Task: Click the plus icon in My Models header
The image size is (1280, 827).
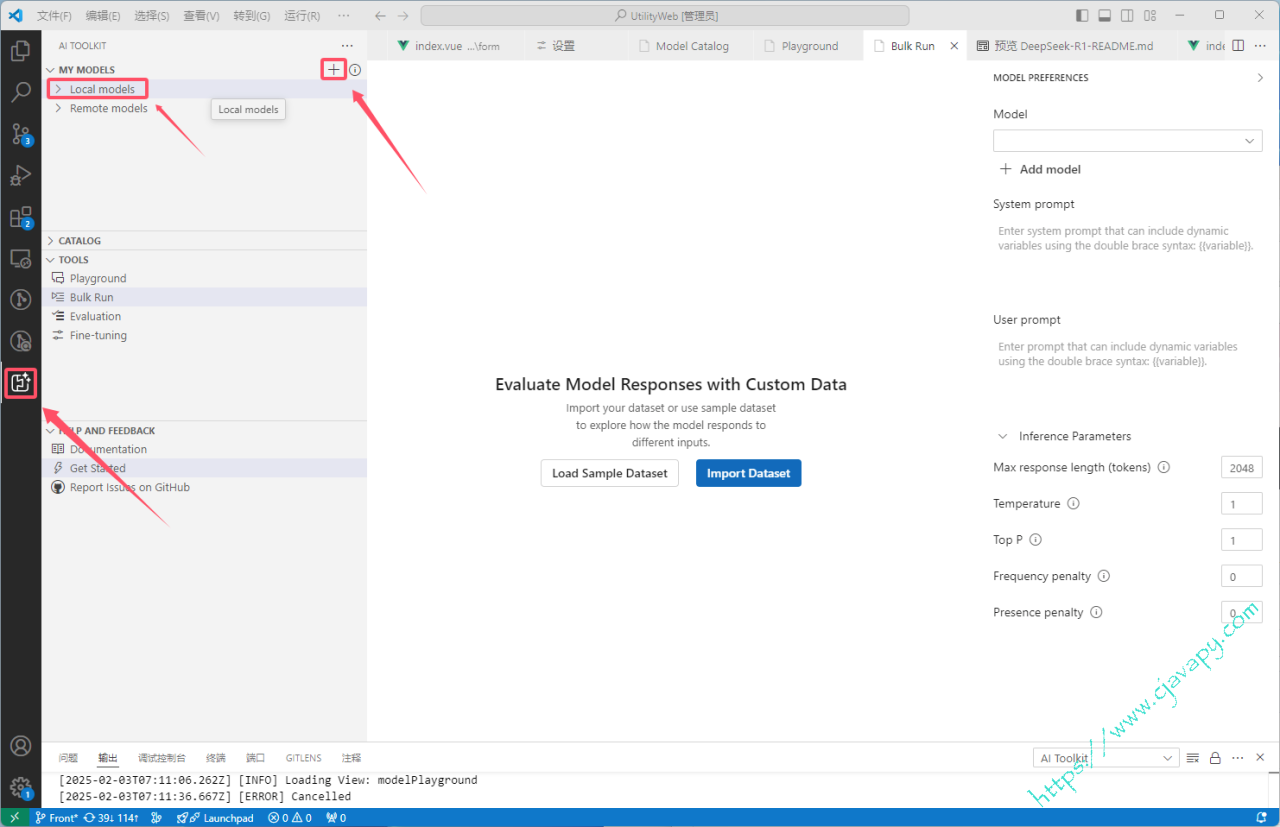Action: tap(334, 70)
